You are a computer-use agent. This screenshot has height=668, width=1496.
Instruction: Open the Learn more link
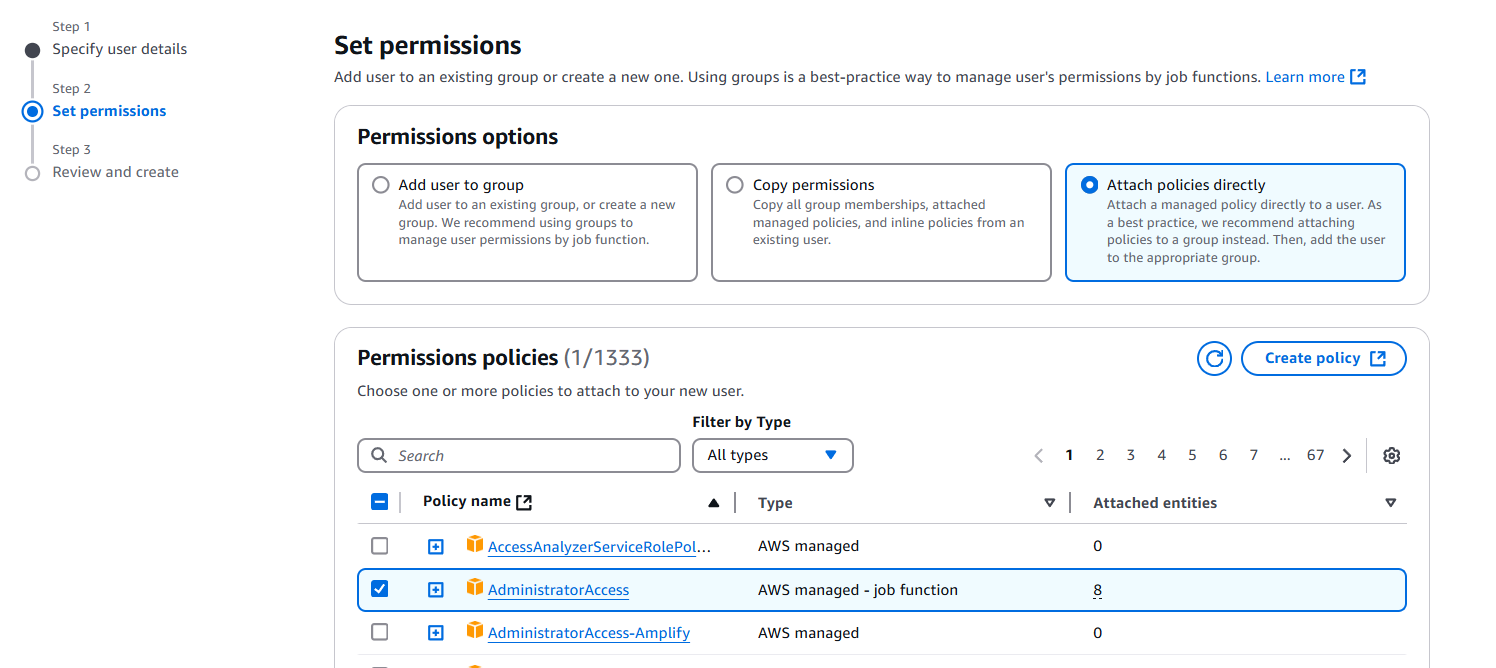(1305, 77)
